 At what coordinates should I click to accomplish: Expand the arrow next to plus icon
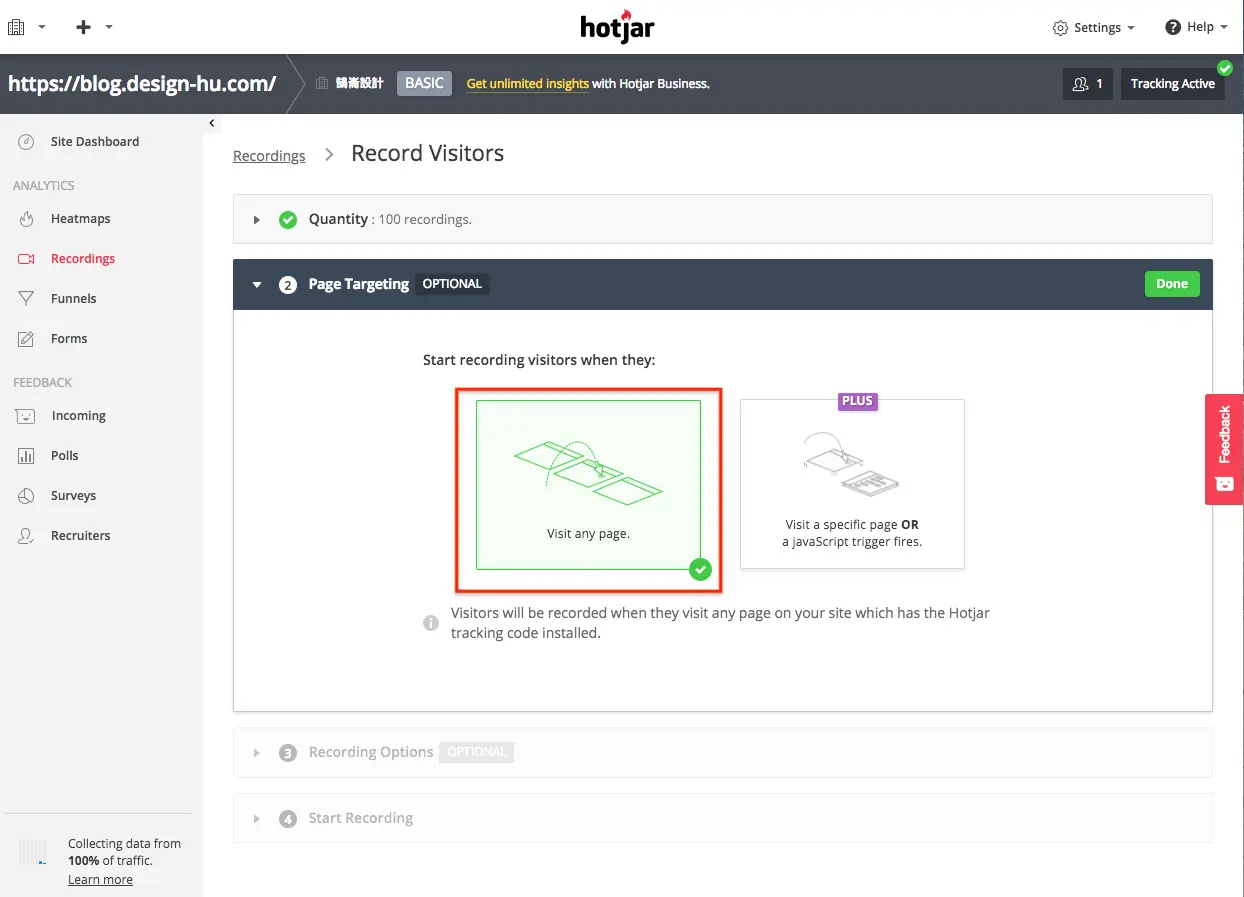(109, 27)
